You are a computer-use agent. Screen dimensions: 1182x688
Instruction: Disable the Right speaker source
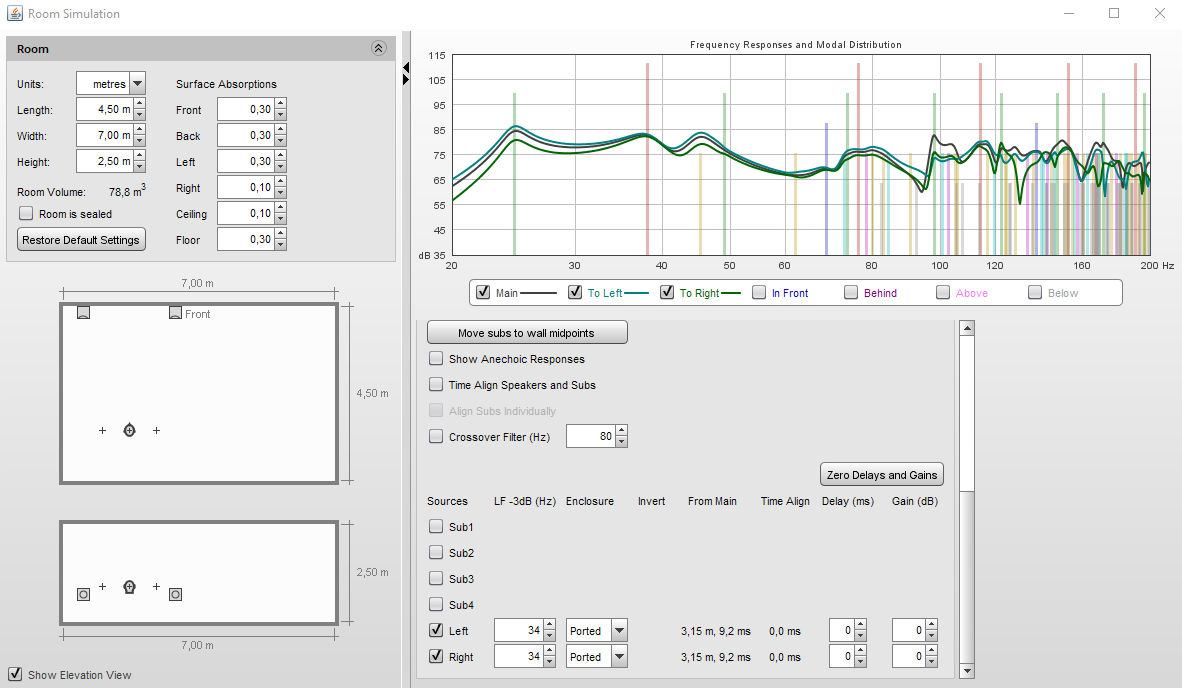[x=436, y=656]
